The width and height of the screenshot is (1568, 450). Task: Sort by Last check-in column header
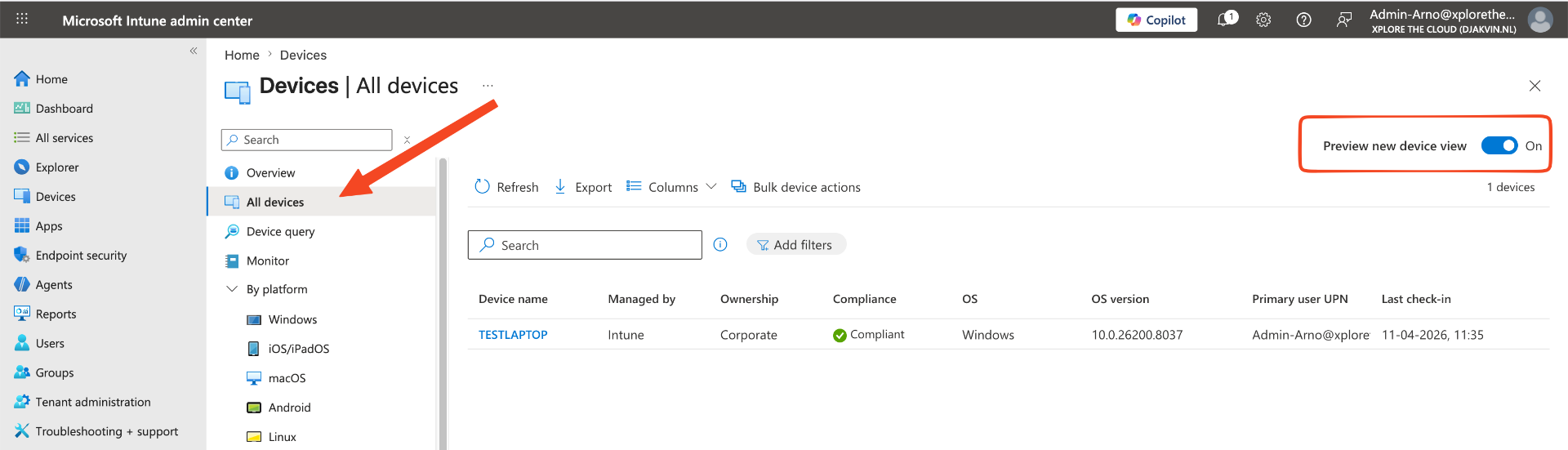pos(1416,299)
